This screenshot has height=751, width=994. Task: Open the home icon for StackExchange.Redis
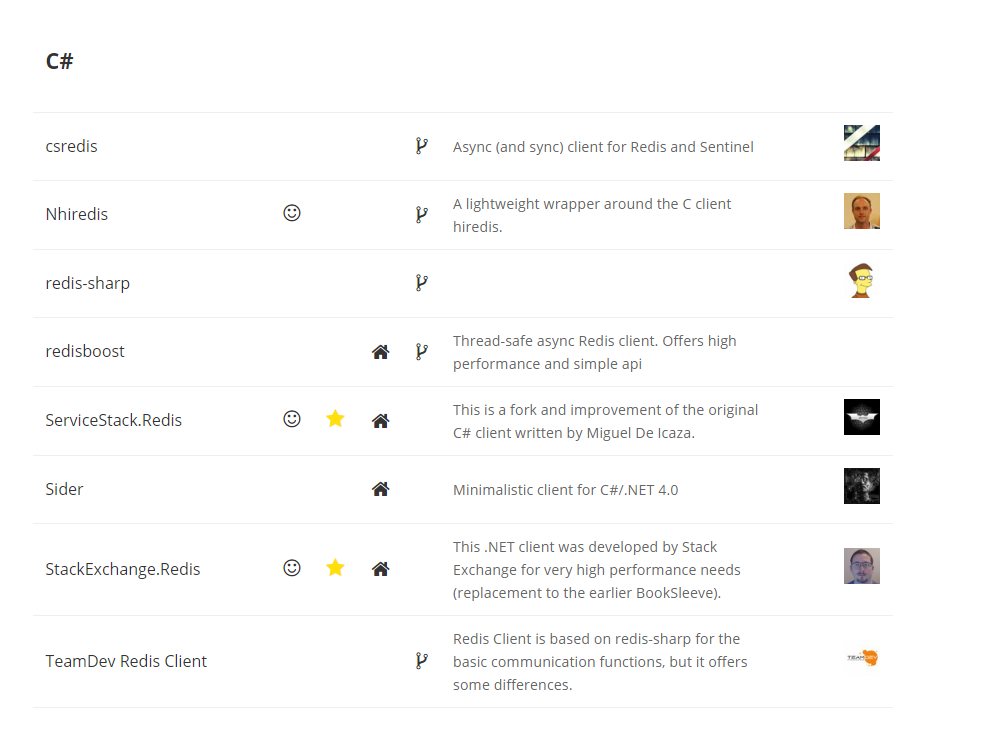pyautogui.click(x=380, y=569)
